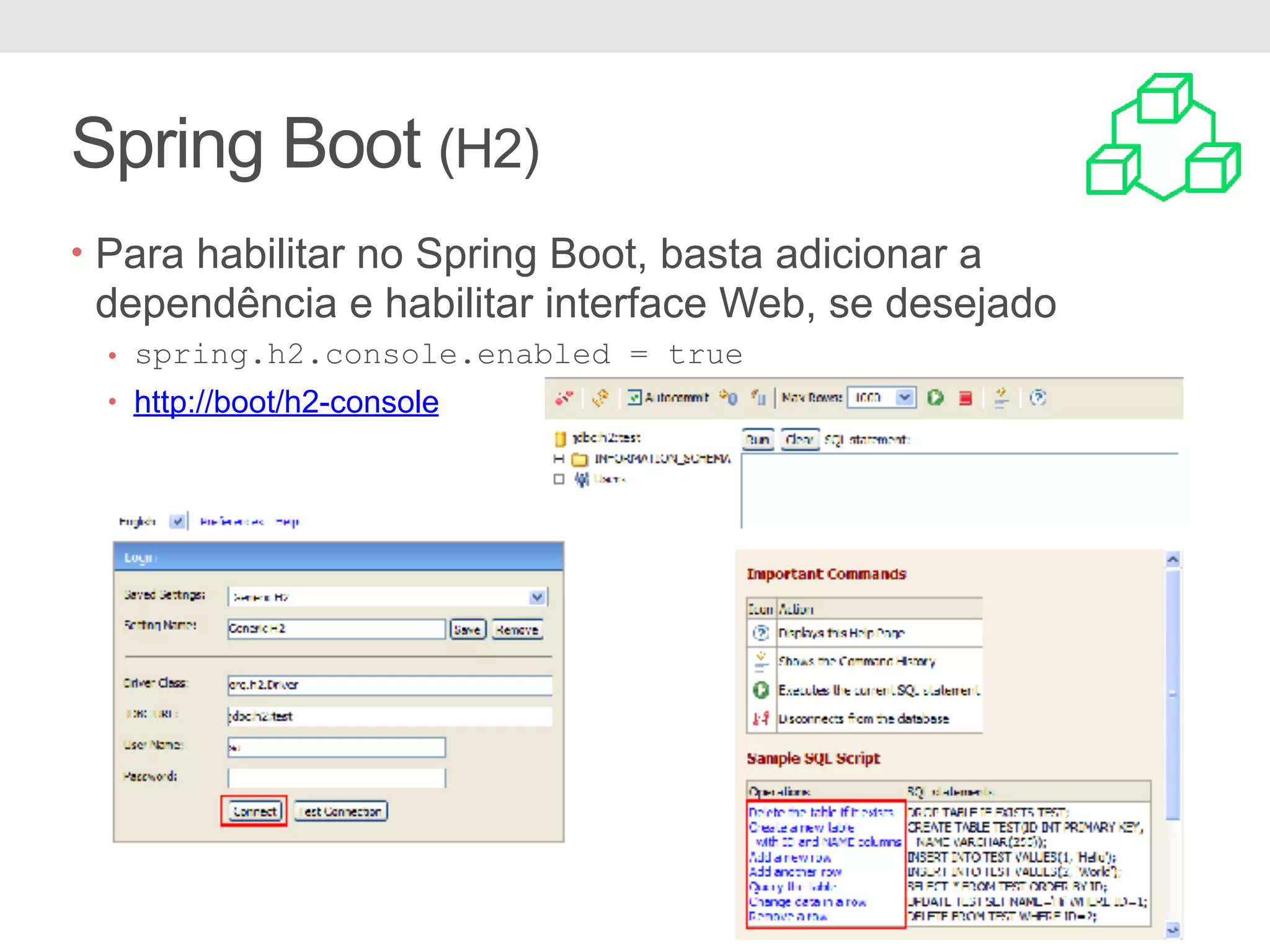1270x952 pixels.
Task: Open the Max Rows dropdown
Action: point(905,397)
